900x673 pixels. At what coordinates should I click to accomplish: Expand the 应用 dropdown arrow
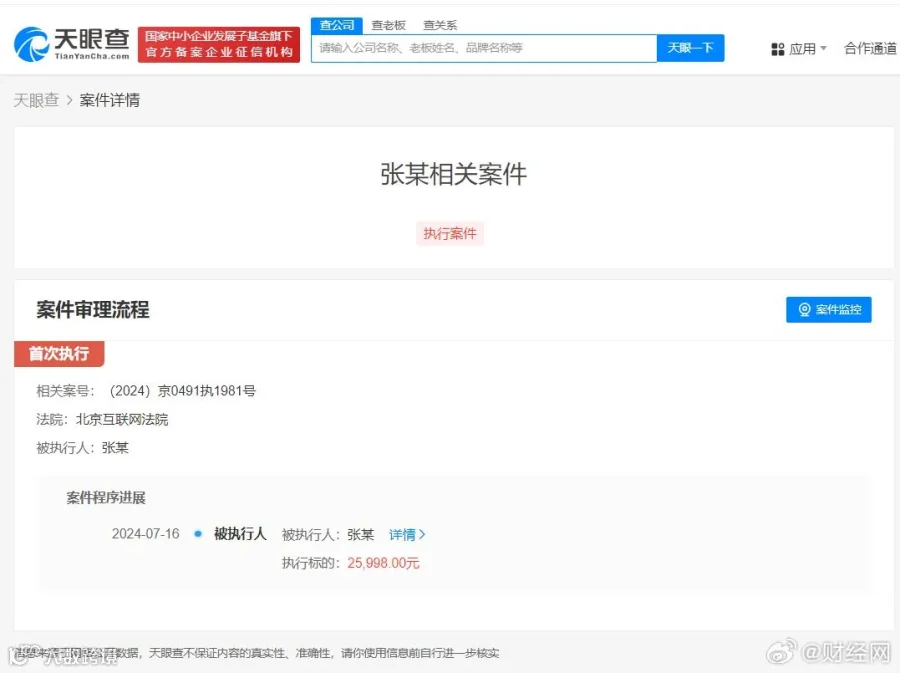tap(824, 48)
